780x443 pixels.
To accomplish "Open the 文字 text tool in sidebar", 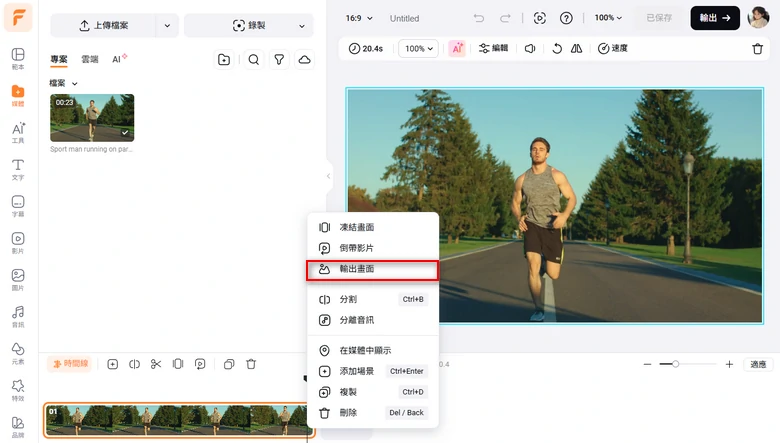I will [x=18, y=168].
